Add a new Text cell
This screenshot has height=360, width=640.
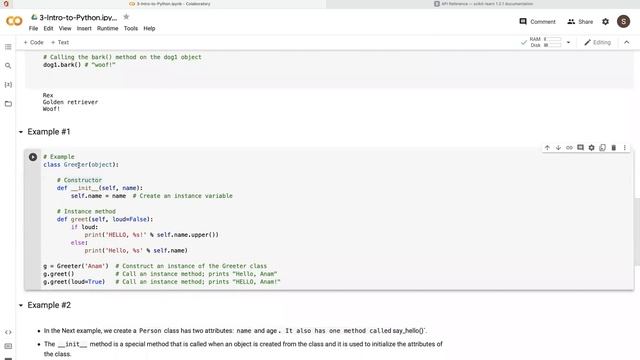pos(60,42)
